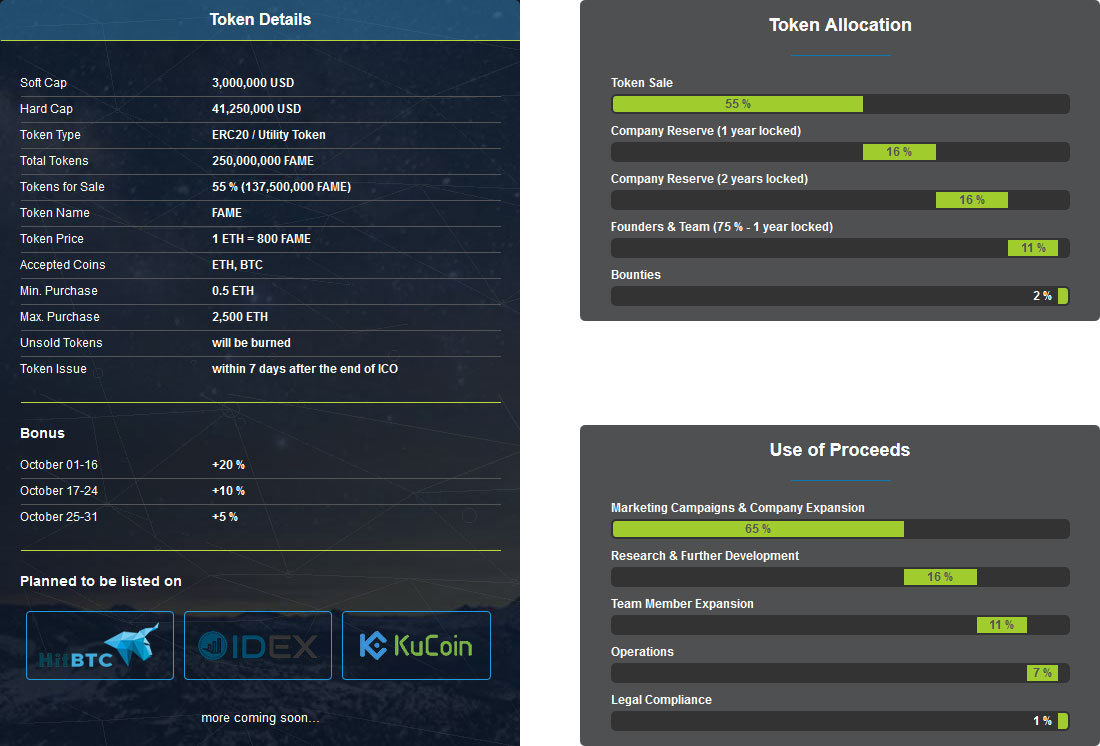Click the Operations 7% bar segment

pos(1041,673)
